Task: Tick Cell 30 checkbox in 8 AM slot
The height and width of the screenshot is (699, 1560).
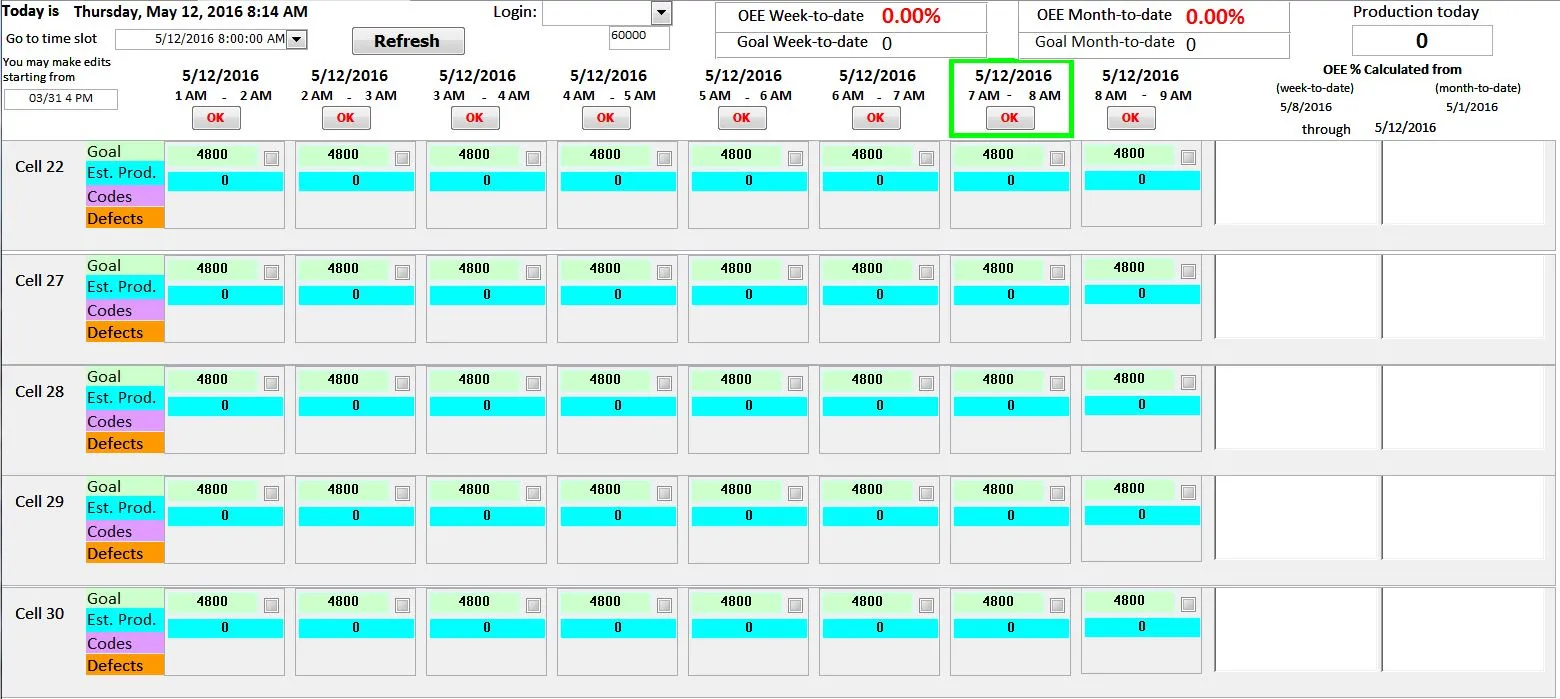Action: pyautogui.click(x=1188, y=604)
